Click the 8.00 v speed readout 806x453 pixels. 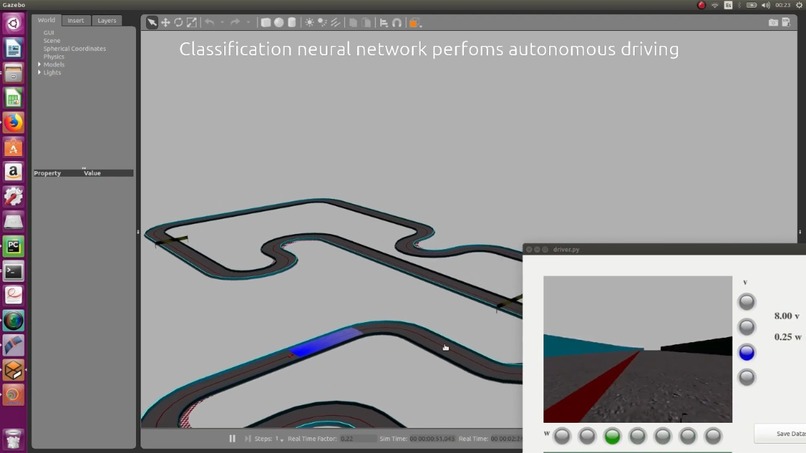786,316
